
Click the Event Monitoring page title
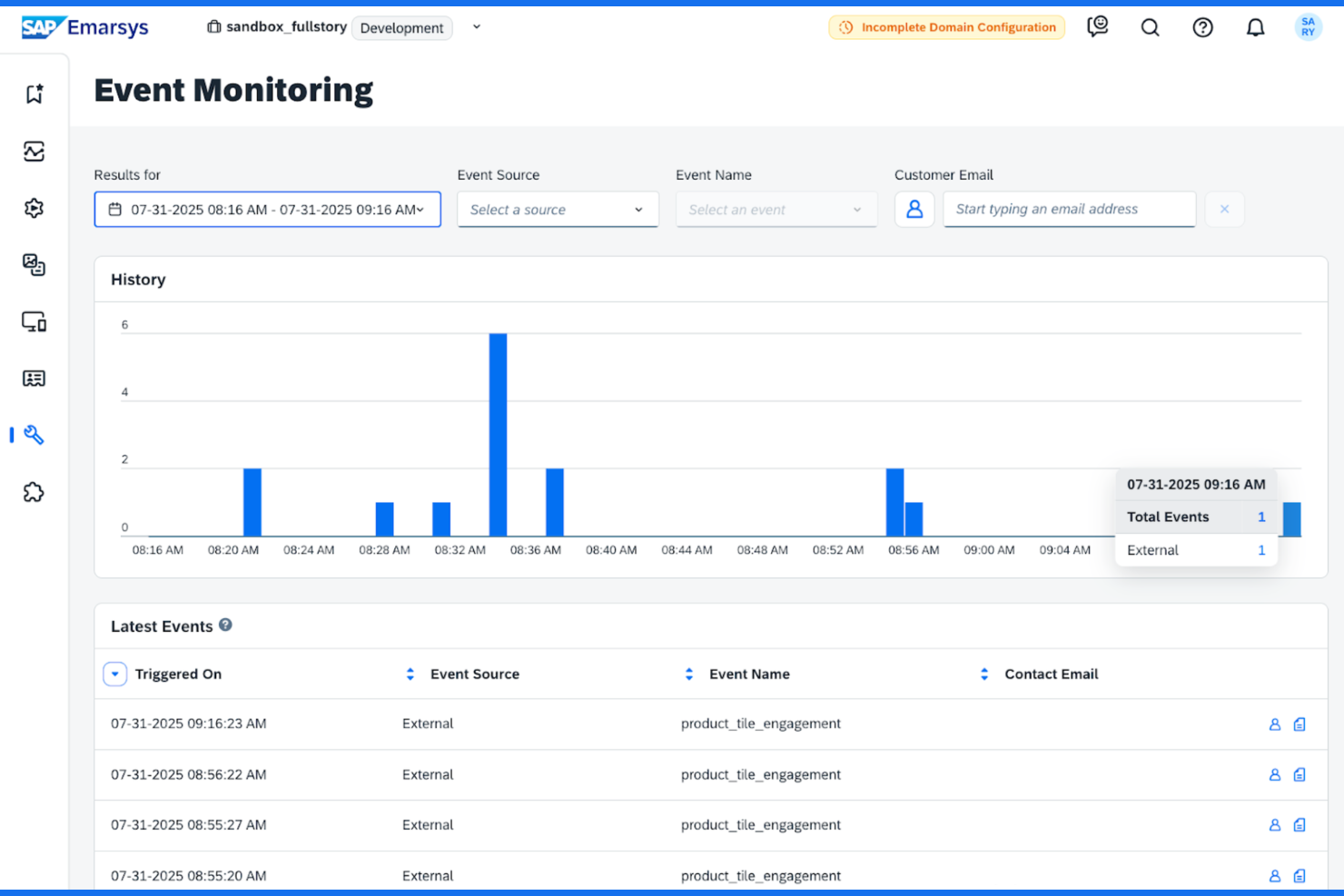tap(233, 90)
